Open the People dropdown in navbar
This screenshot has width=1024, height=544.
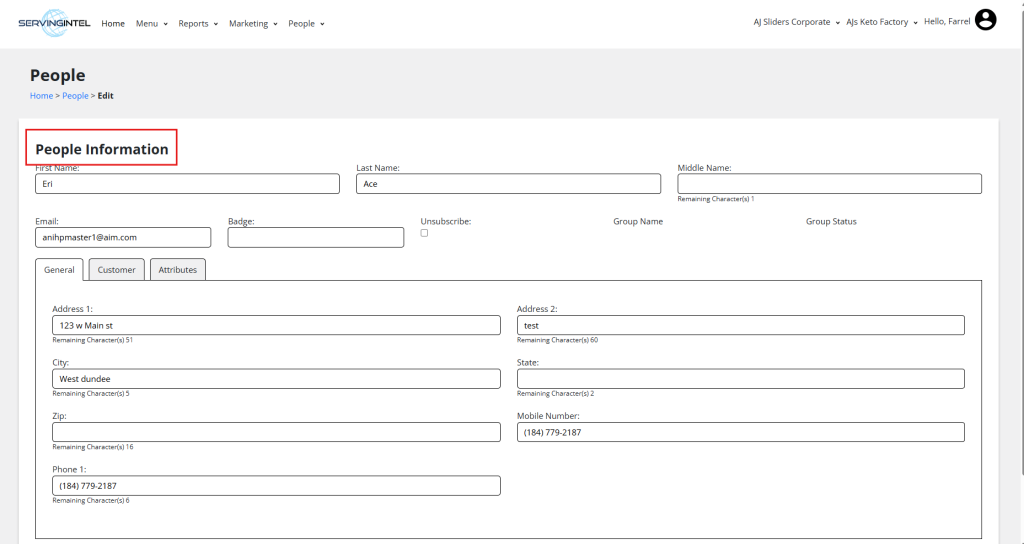306,24
